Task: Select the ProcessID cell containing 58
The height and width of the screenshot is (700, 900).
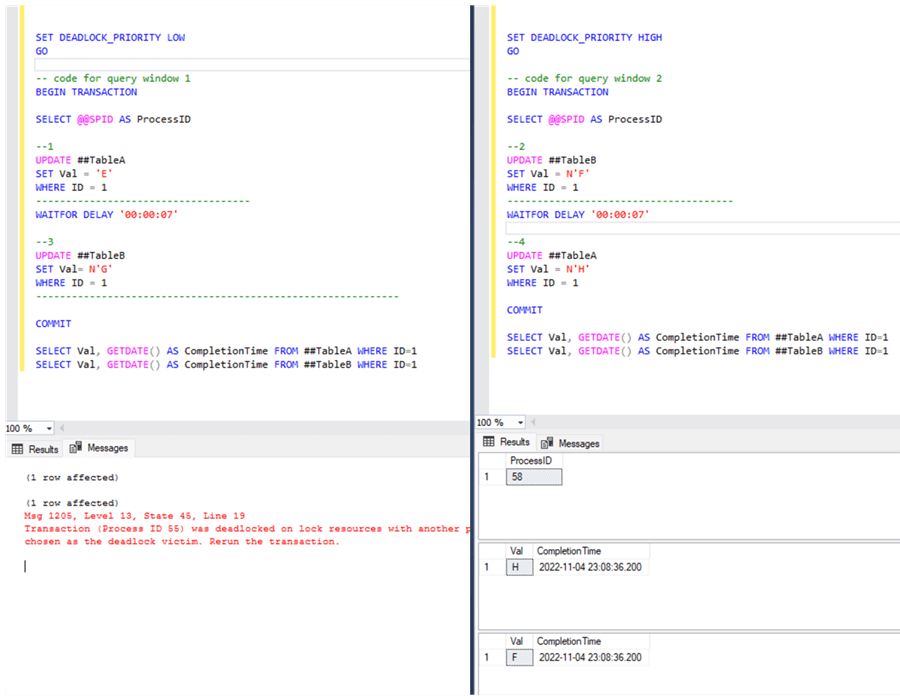Action: coord(534,477)
